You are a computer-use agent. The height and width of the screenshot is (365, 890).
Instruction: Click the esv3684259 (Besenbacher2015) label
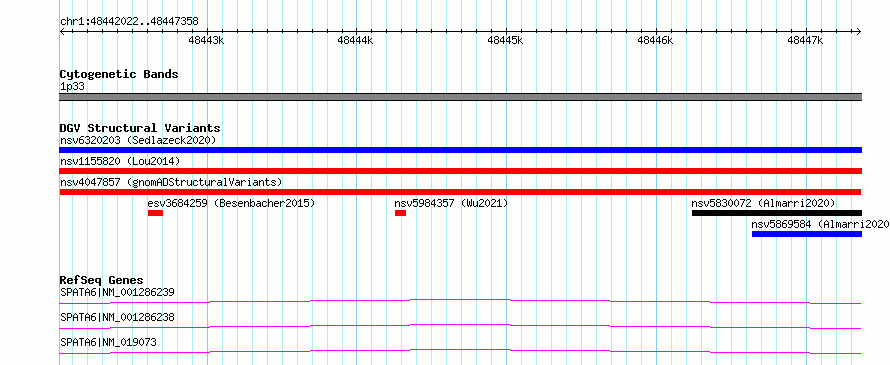tap(231, 203)
